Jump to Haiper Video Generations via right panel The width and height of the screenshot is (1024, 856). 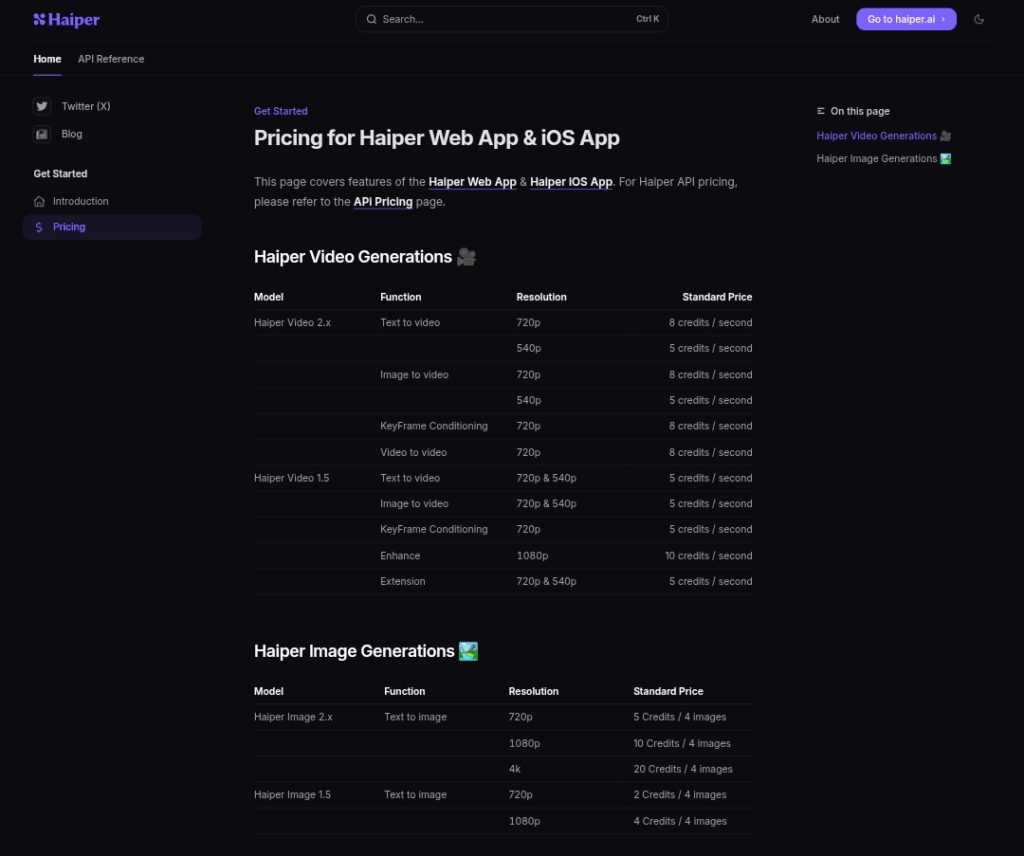pyautogui.click(x=878, y=135)
